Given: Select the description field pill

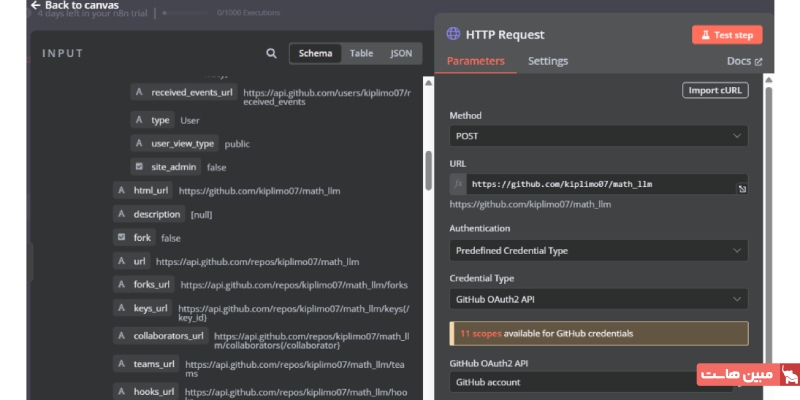Looking at the screenshot, I should click(x=149, y=214).
